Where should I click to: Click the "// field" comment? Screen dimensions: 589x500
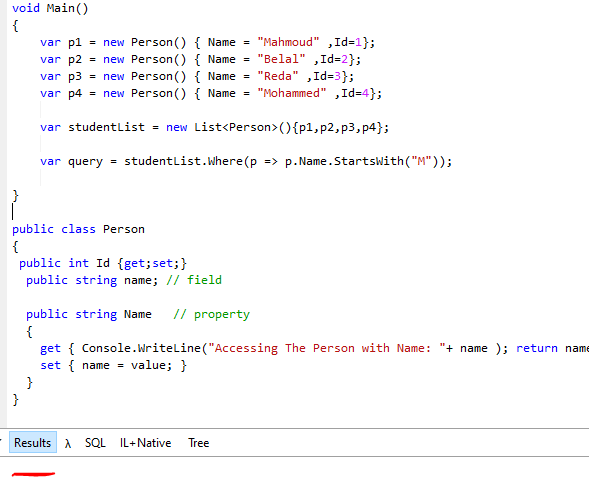point(194,280)
